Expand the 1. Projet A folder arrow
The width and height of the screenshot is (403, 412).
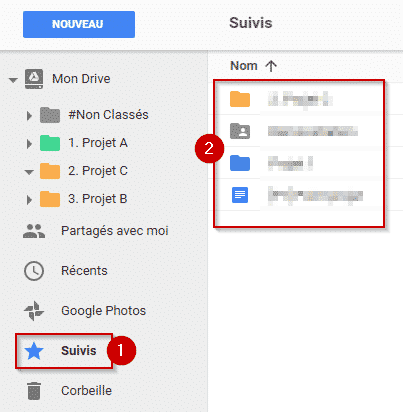click(x=29, y=144)
